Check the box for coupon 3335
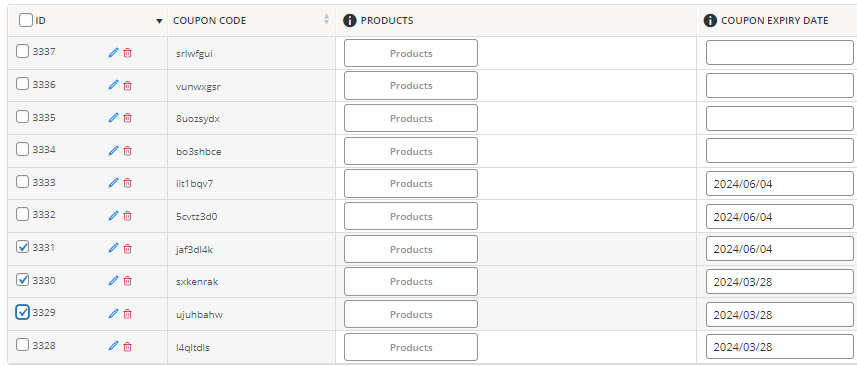The image size is (857, 366). [22, 117]
